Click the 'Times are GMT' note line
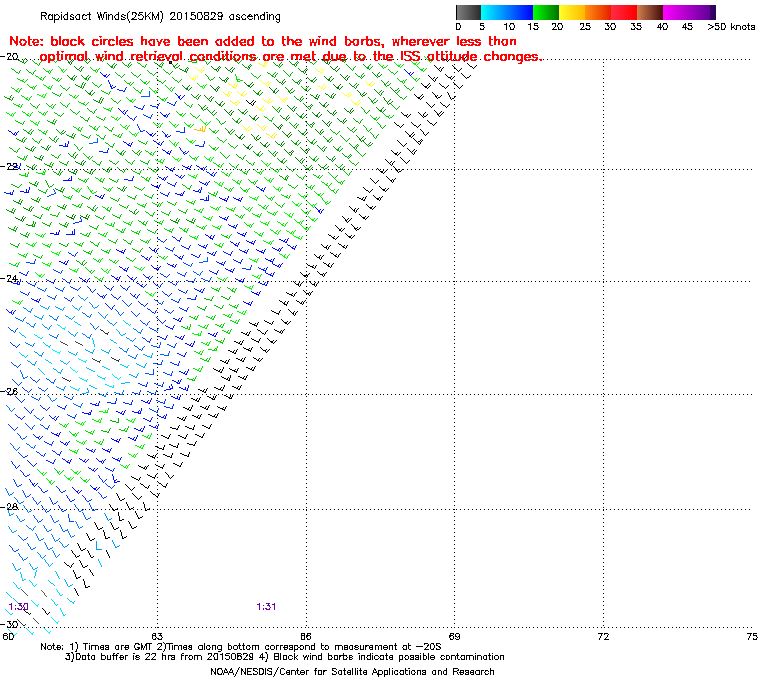Screen dimensions: 760x688 pyautogui.click(x=241, y=646)
